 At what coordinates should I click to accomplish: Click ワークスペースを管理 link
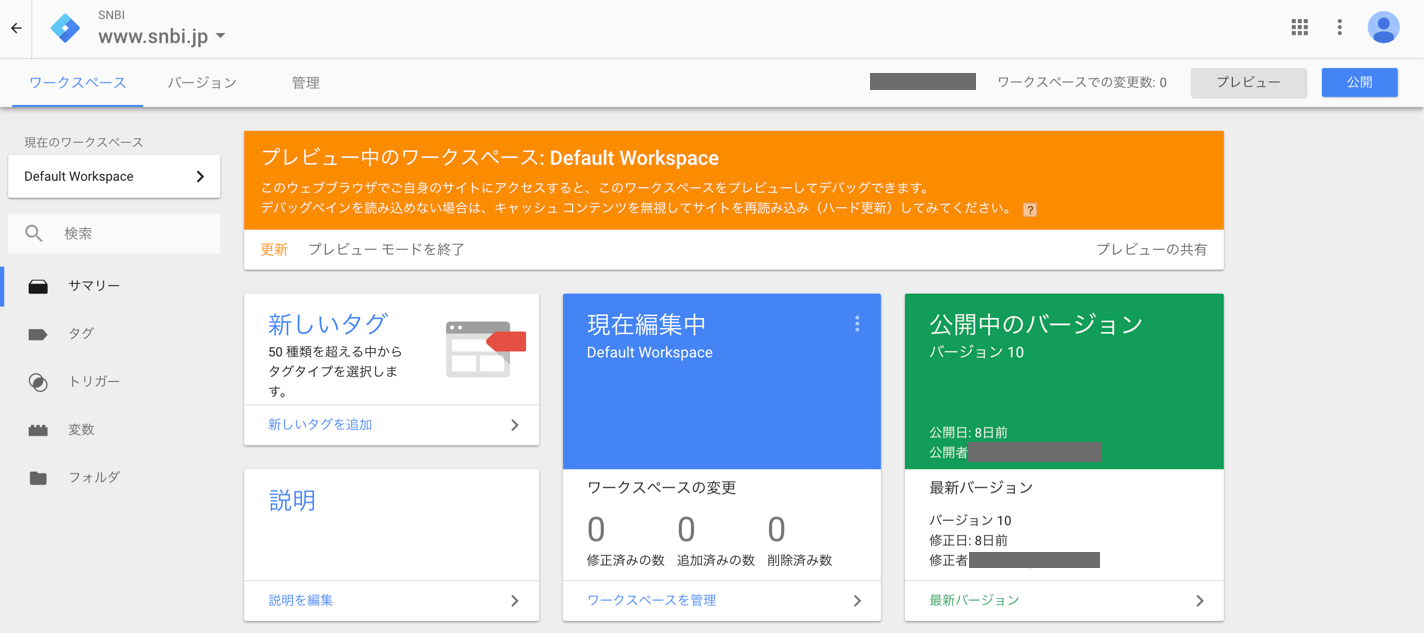point(651,601)
